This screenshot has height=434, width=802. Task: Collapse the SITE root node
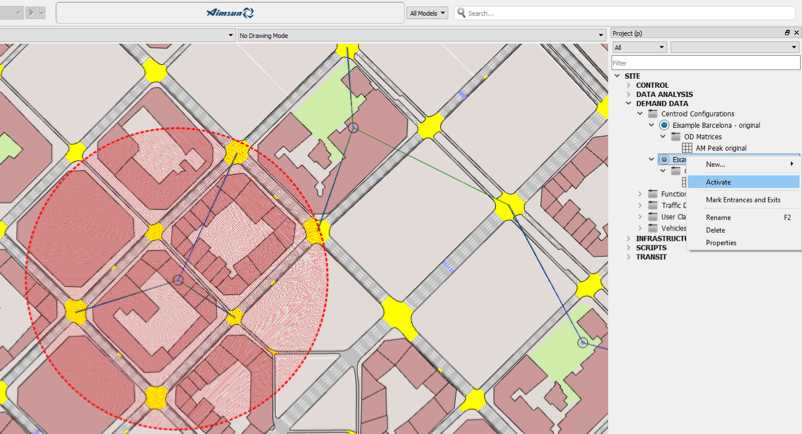pyautogui.click(x=617, y=76)
